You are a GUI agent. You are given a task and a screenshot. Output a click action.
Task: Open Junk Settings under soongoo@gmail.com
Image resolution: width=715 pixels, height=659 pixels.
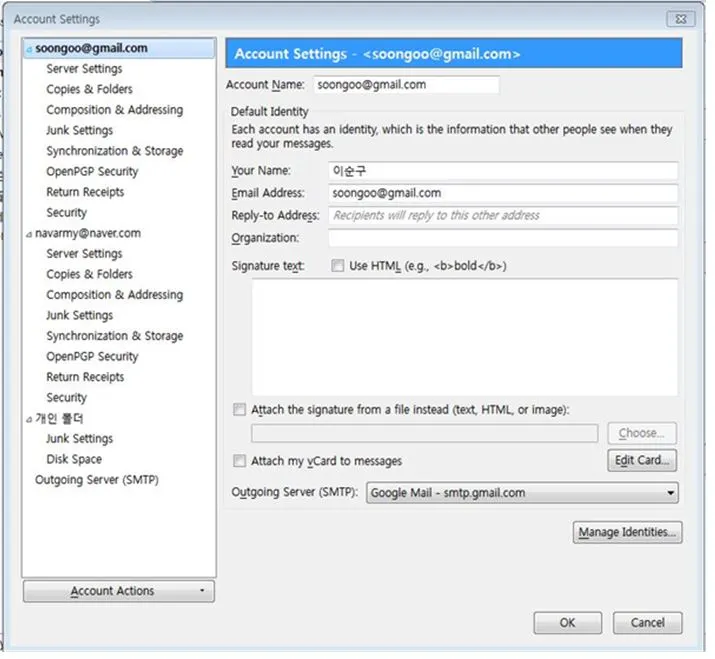pyautogui.click(x=79, y=130)
